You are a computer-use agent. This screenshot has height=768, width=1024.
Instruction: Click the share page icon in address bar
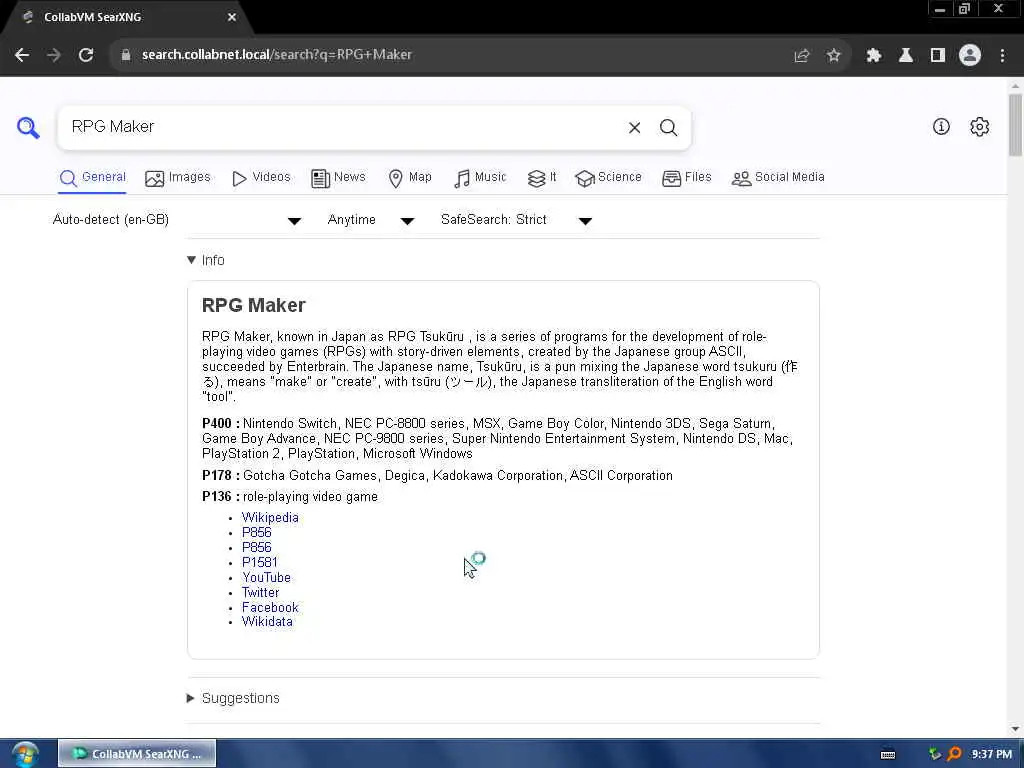pyautogui.click(x=801, y=56)
